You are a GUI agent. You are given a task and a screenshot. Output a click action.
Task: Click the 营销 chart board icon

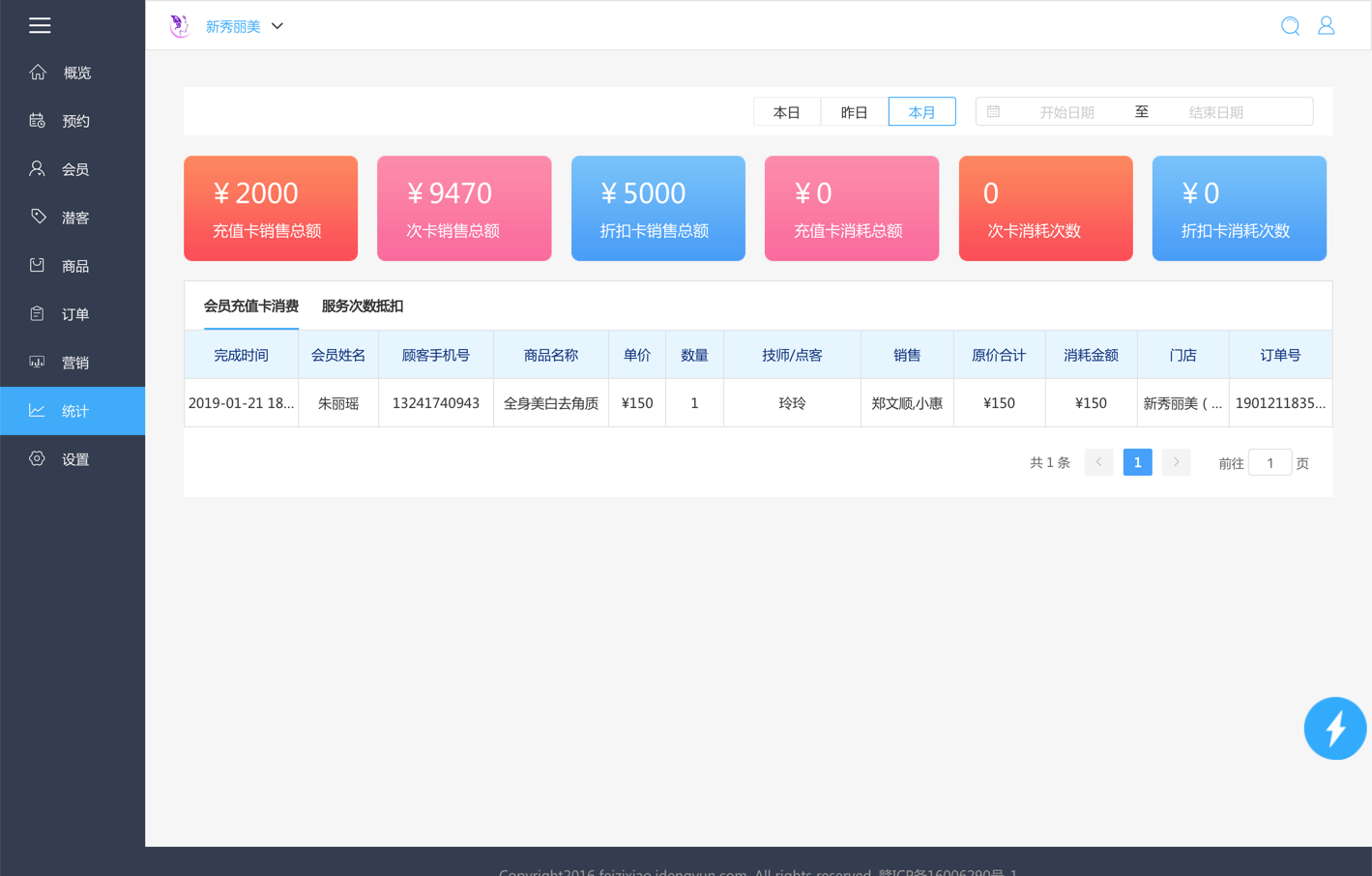(x=37, y=362)
